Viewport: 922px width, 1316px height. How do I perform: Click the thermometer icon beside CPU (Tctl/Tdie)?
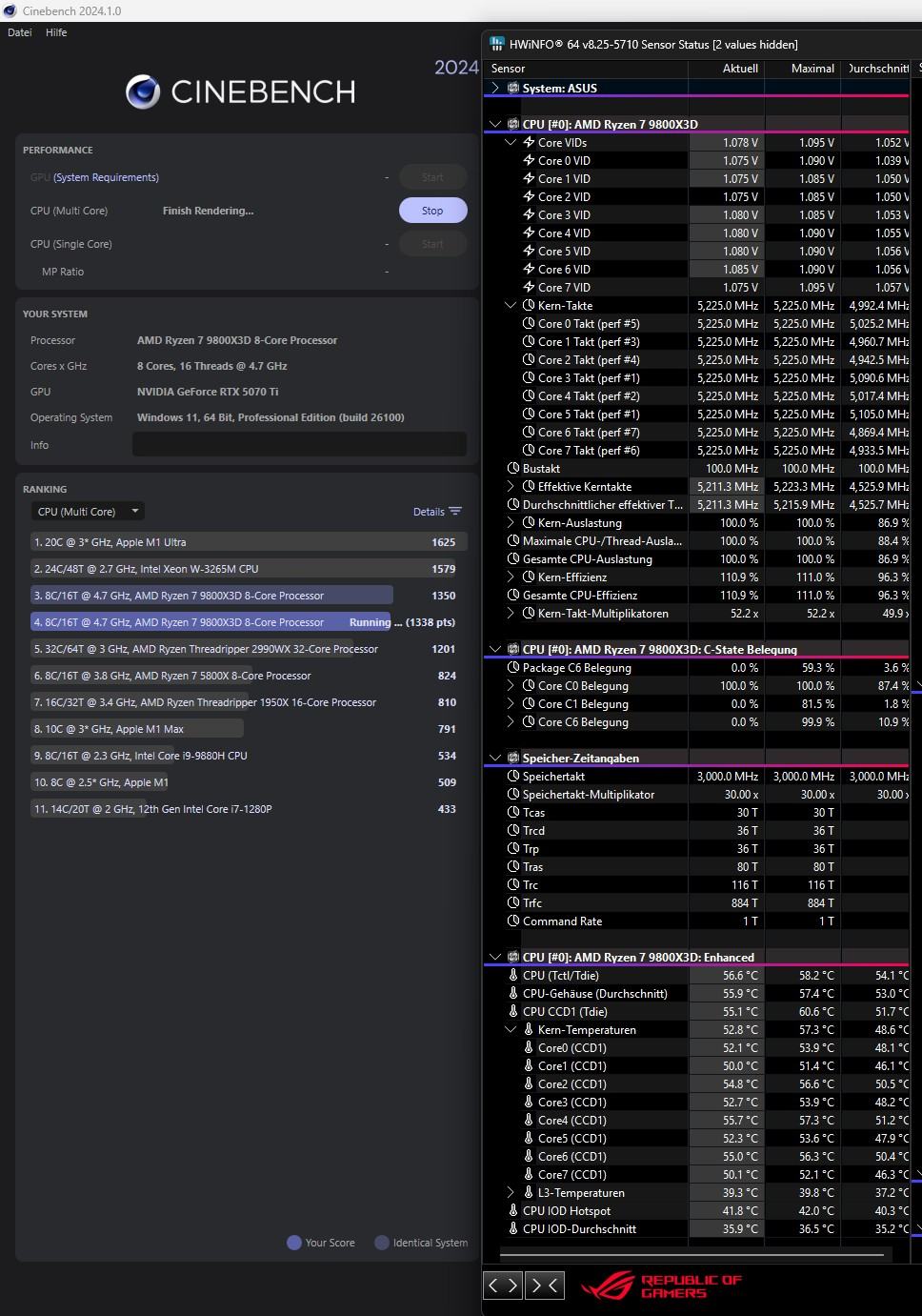(x=513, y=975)
